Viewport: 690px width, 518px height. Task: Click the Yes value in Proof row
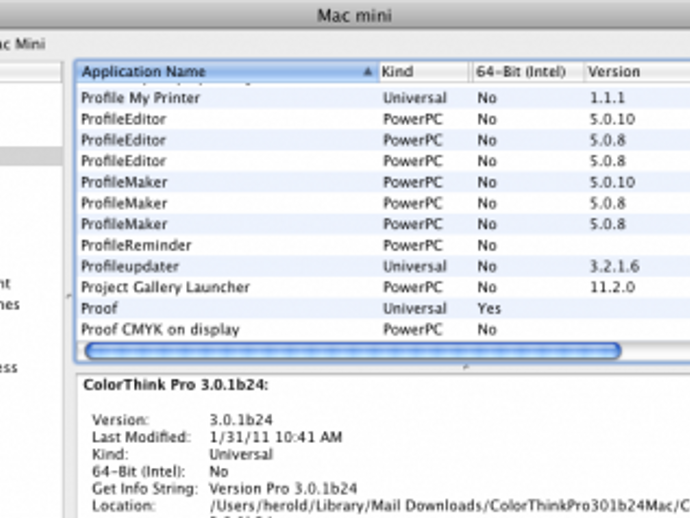(x=489, y=309)
